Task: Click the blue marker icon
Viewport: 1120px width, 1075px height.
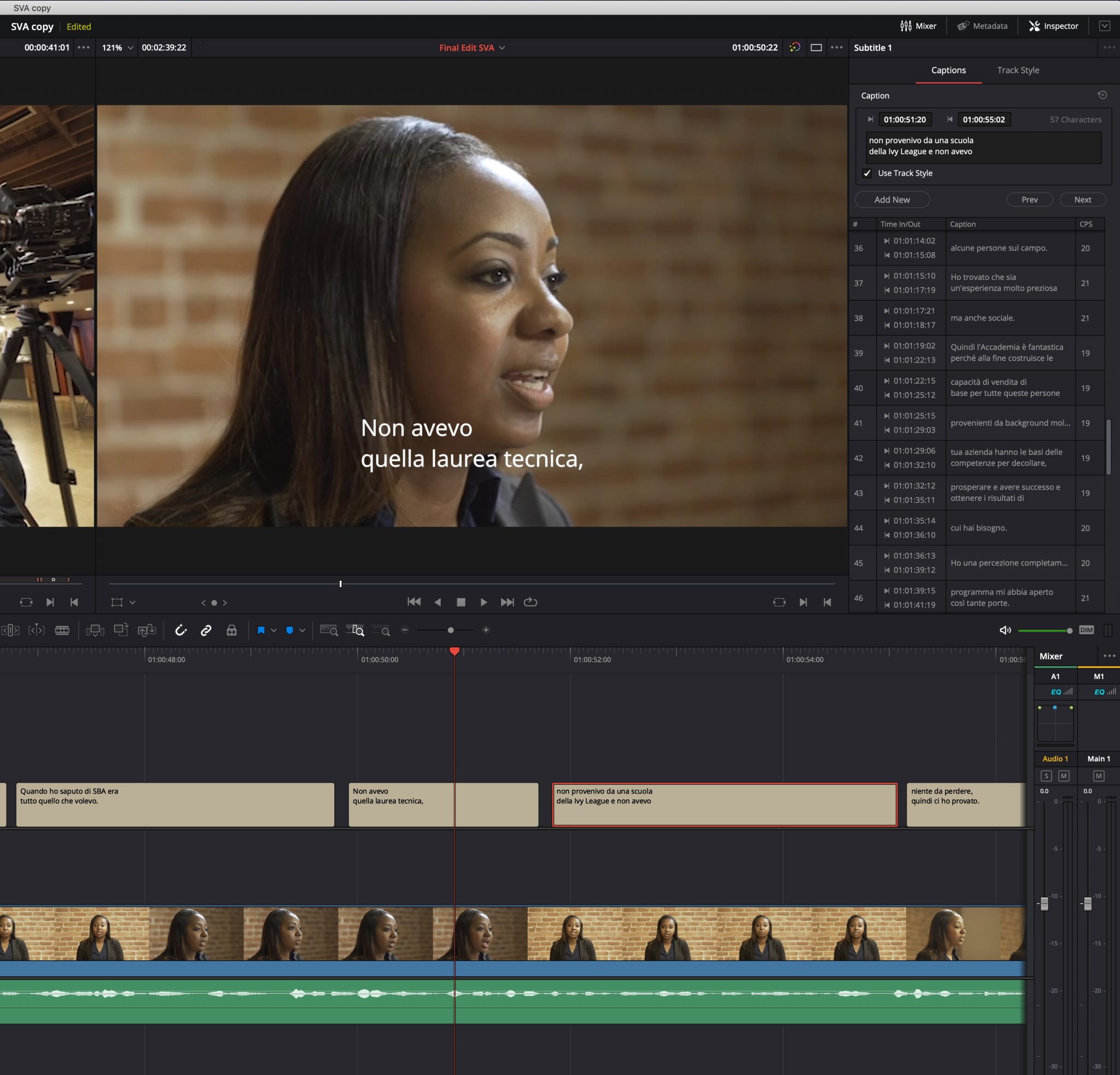Action: (x=290, y=630)
